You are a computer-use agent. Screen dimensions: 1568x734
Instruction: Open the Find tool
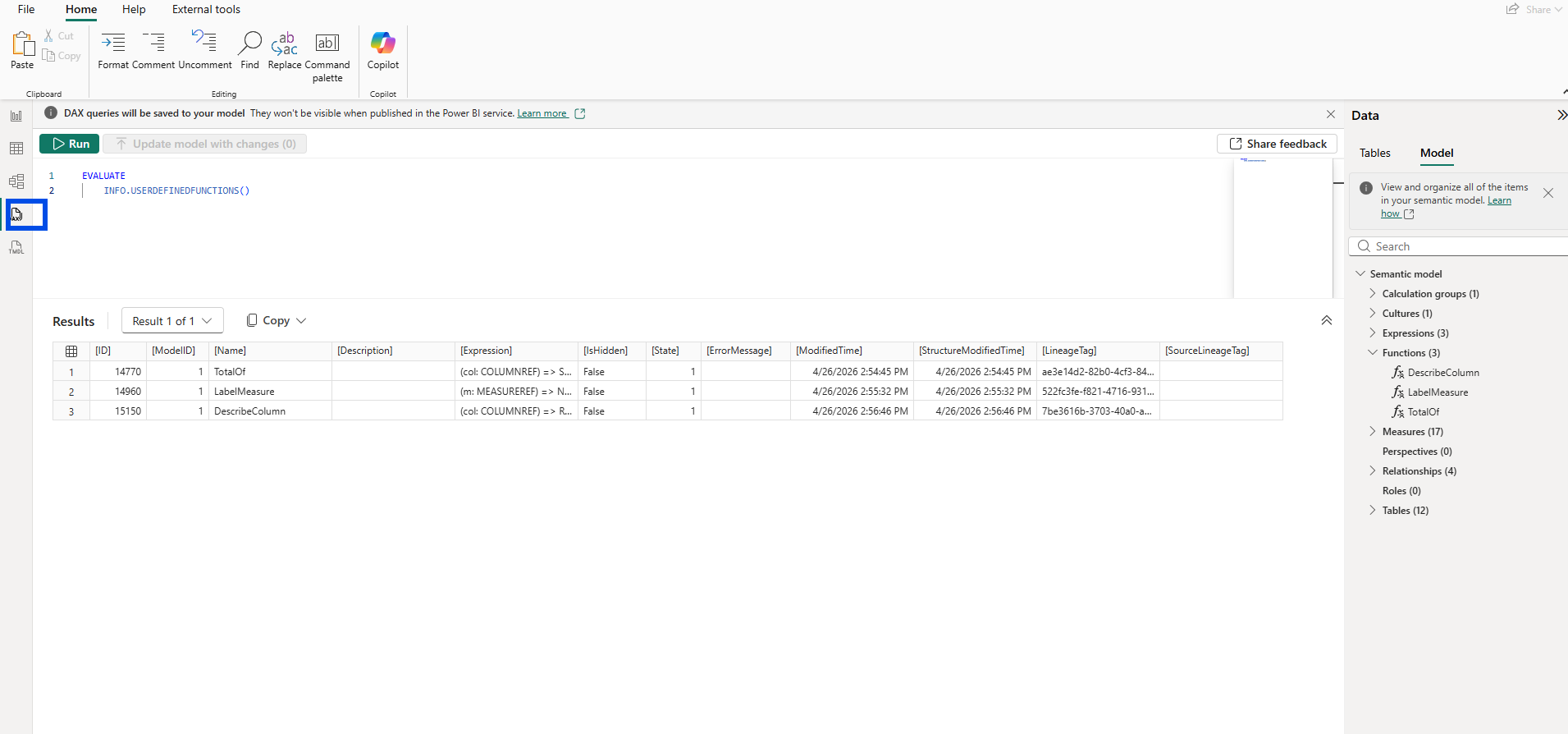(249, 51)
